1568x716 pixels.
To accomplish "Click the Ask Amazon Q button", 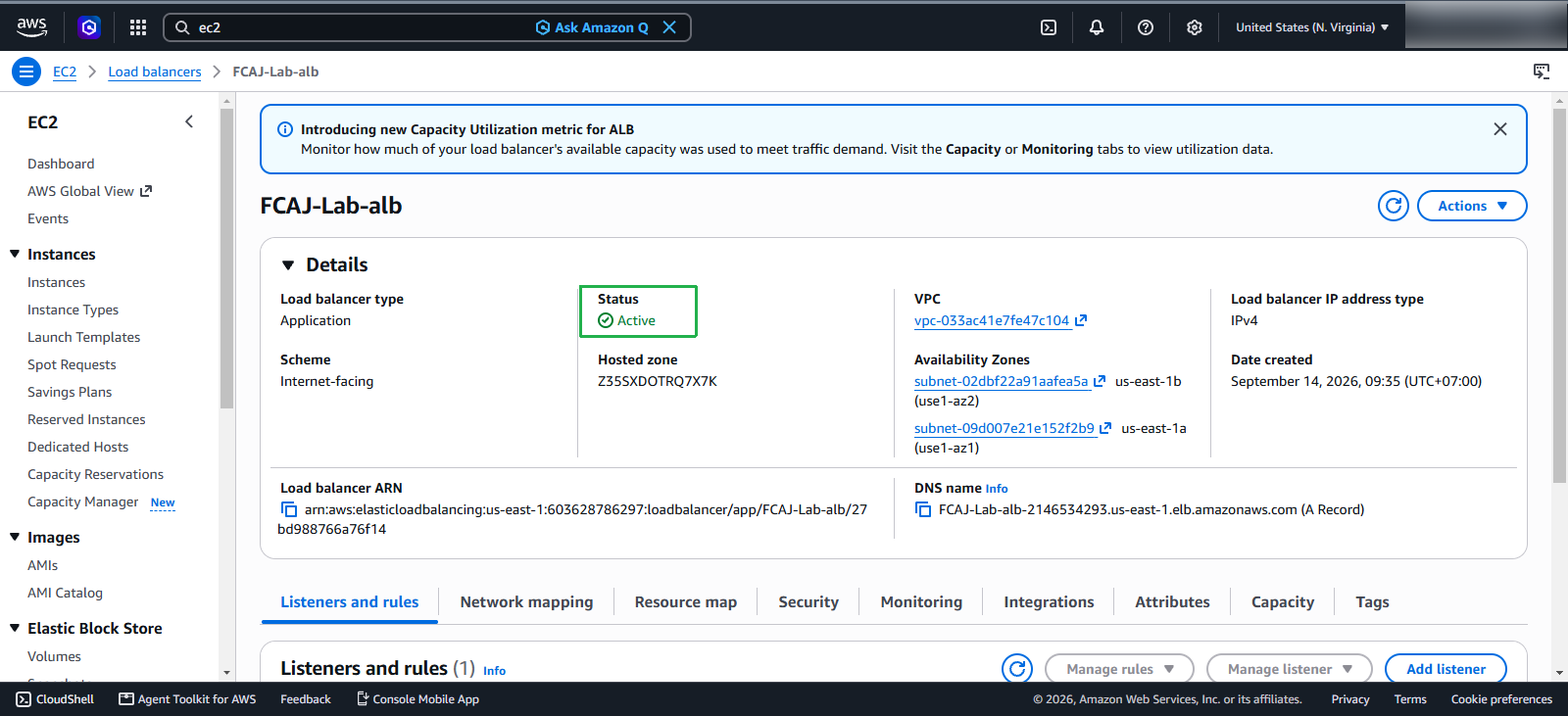I will tap(592, 27).
